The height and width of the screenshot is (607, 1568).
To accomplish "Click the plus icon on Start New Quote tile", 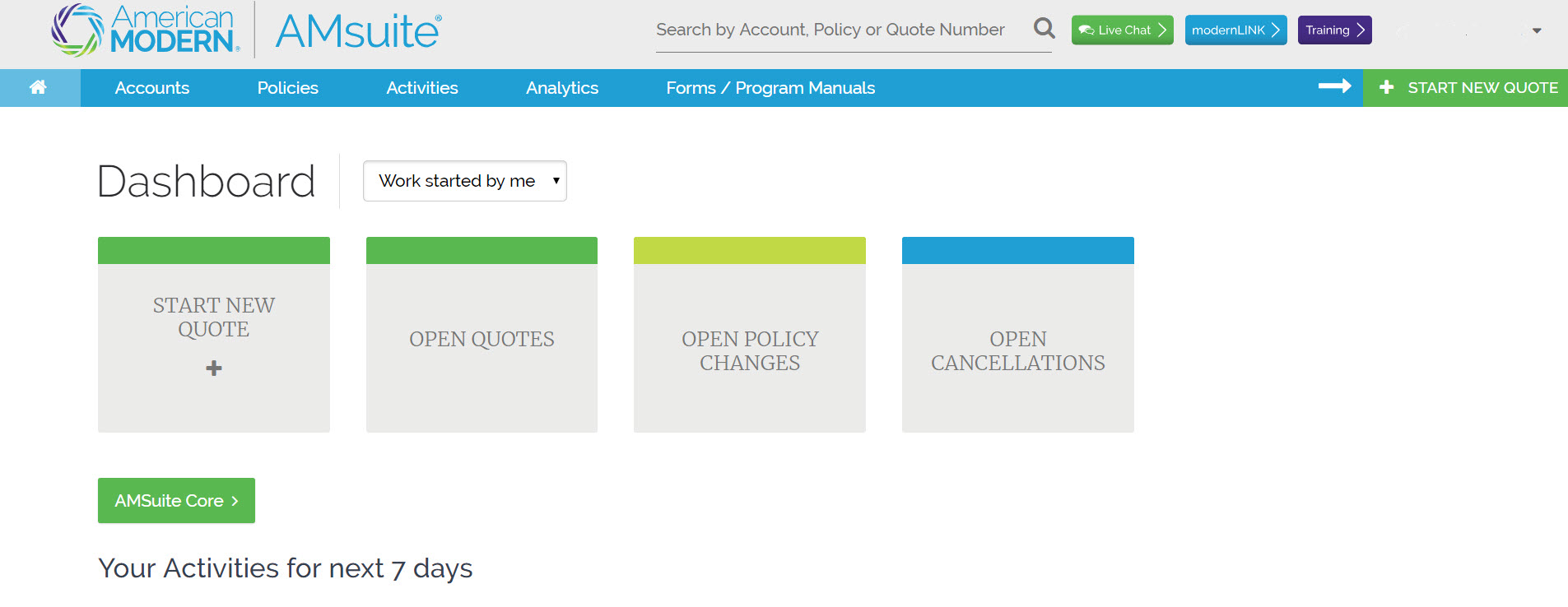I will 214,368.
